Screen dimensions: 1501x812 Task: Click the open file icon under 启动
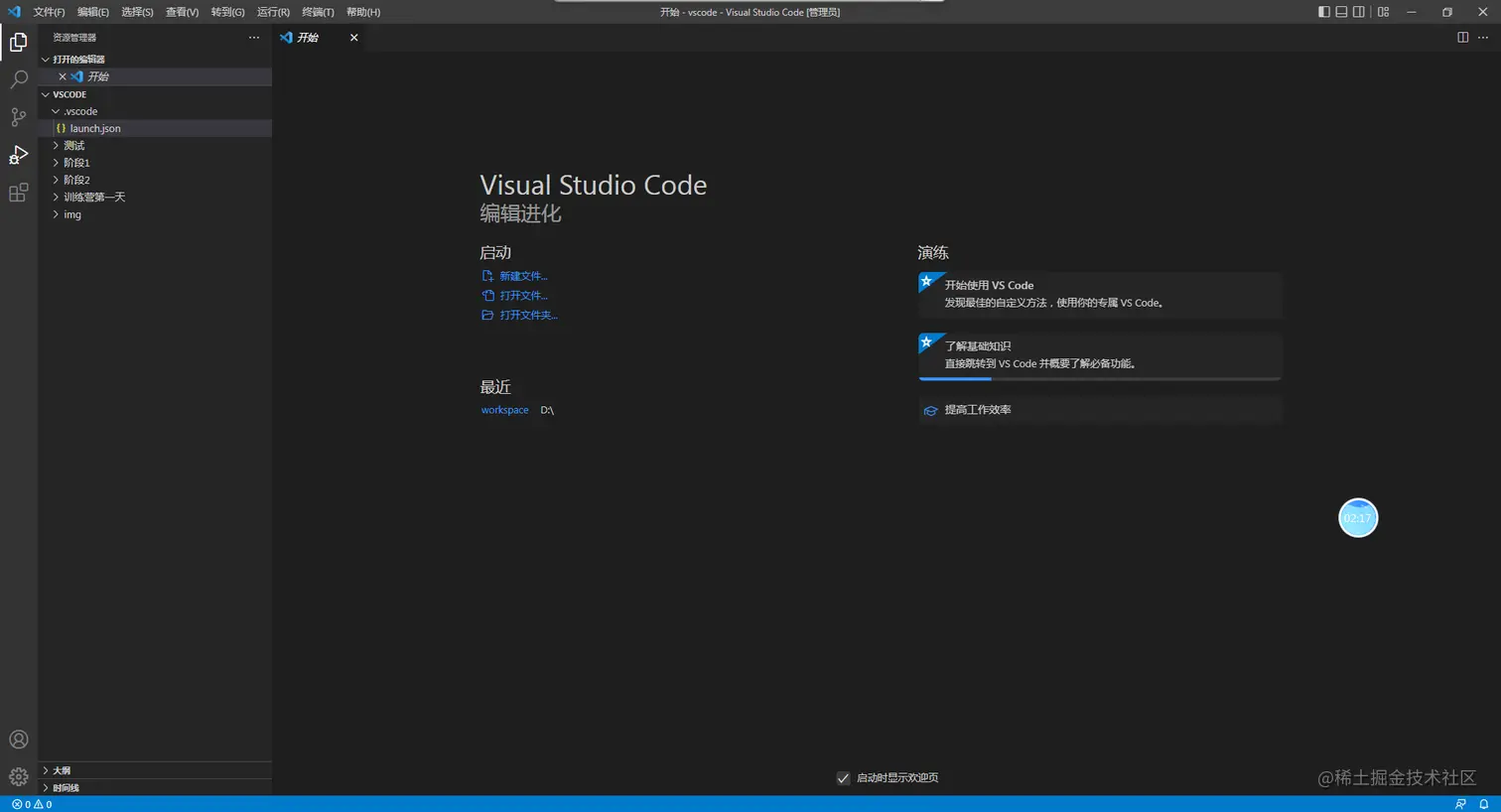click(x=487, y=296)
